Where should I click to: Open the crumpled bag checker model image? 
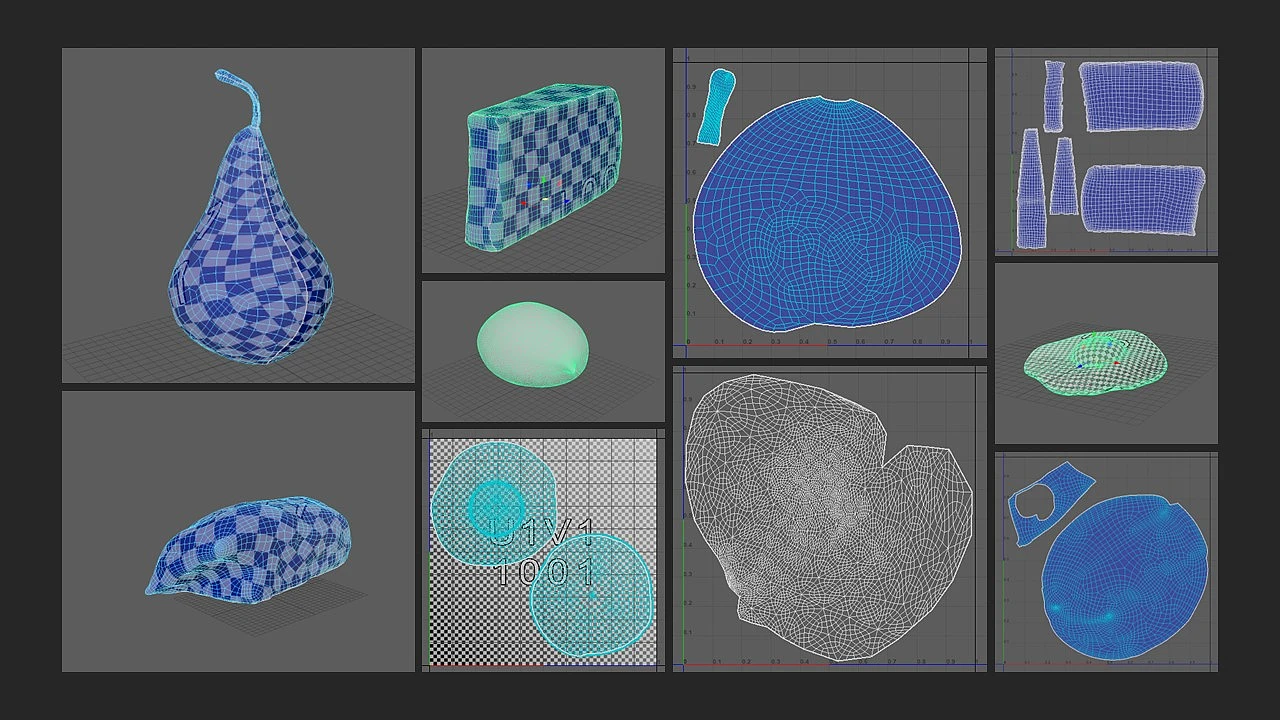[x=238, y=531]
